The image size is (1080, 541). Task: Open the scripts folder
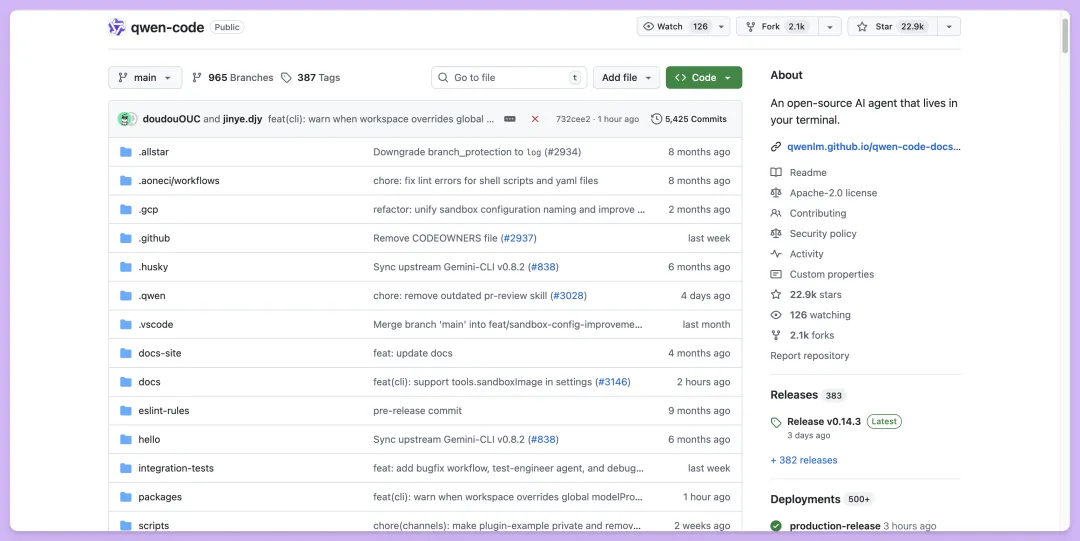(154, 526)
